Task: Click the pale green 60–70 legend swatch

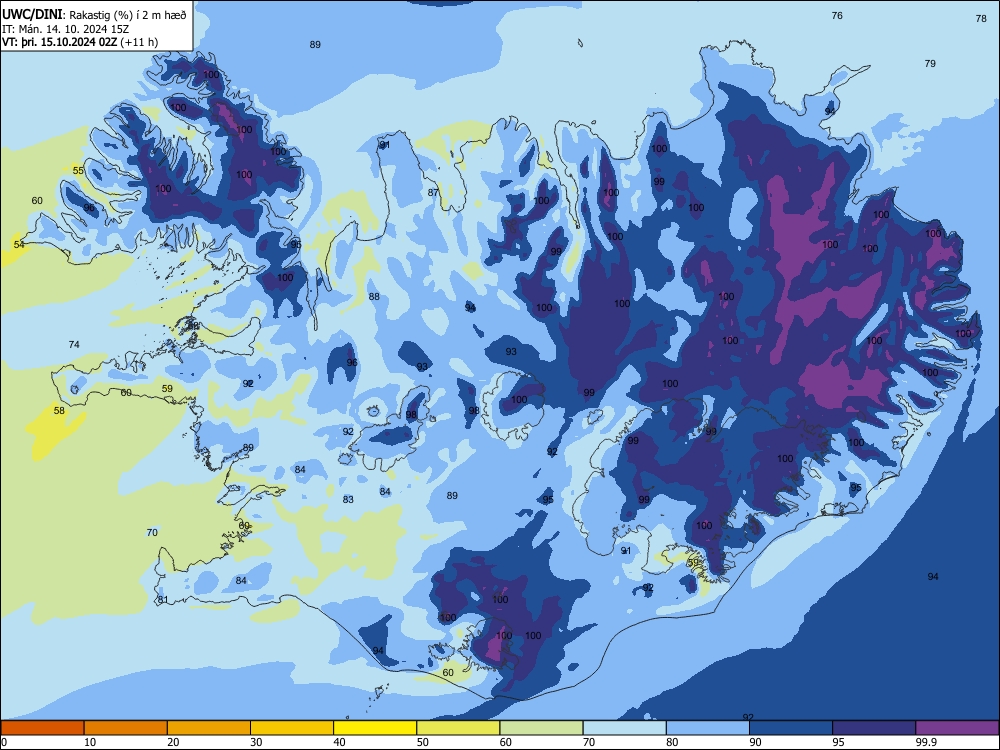Action: [x=541, y=728]
